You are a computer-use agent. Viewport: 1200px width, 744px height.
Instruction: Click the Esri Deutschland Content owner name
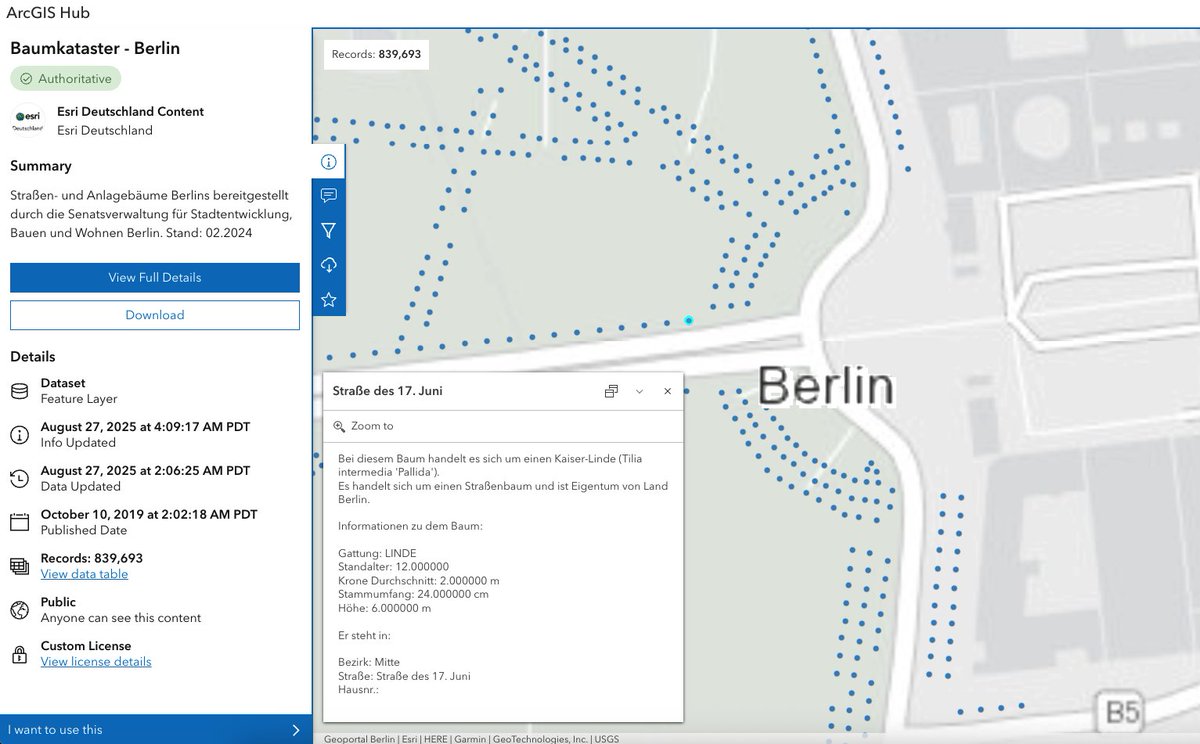click(130, 112)
